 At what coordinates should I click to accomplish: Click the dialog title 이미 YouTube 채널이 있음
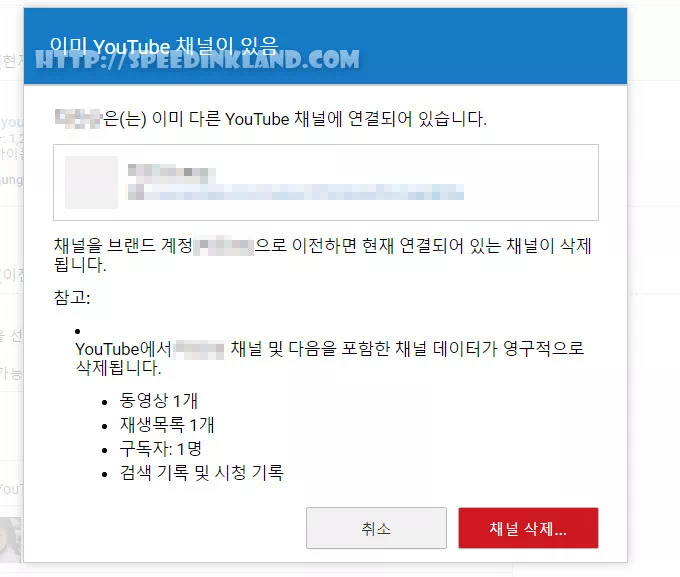click(x=164, y=45)
